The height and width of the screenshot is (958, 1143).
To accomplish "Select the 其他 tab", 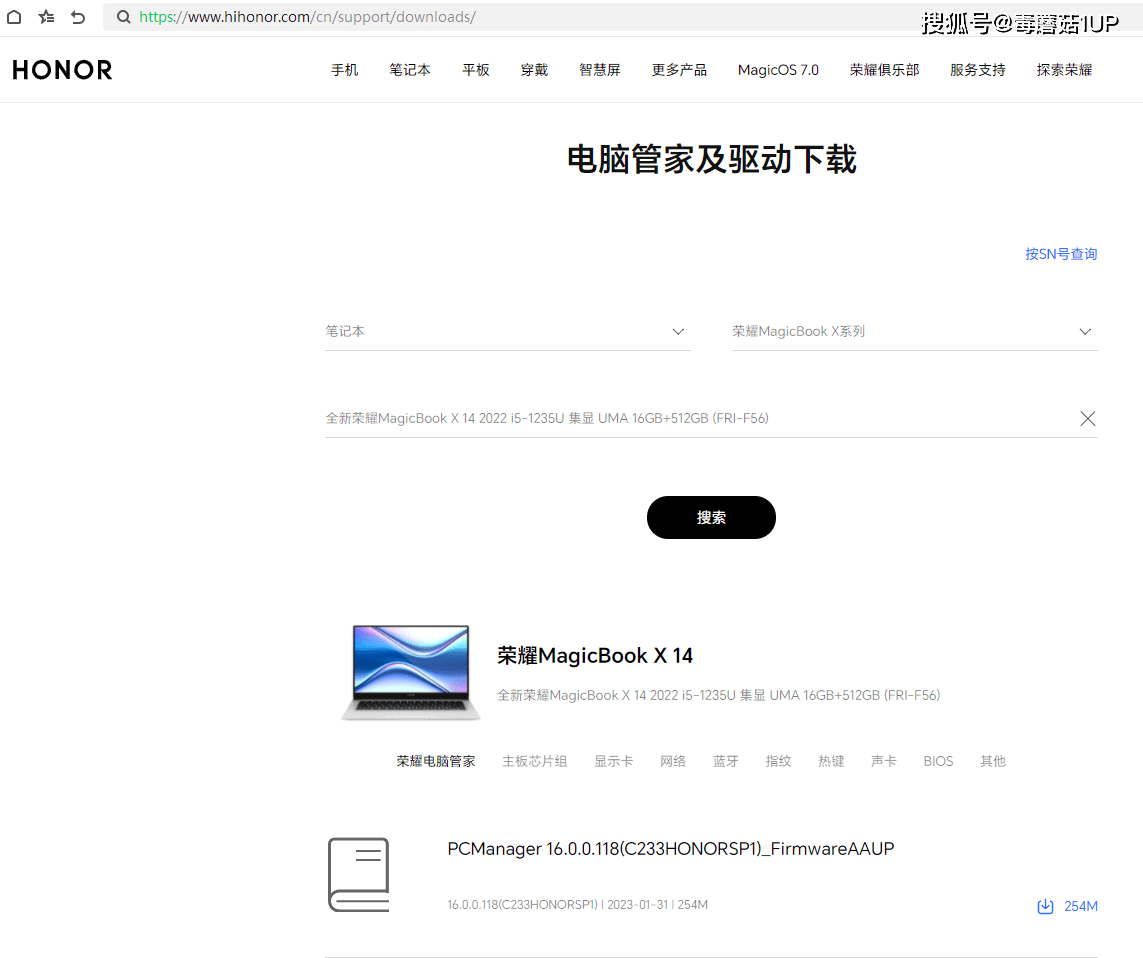I will 993,761.
